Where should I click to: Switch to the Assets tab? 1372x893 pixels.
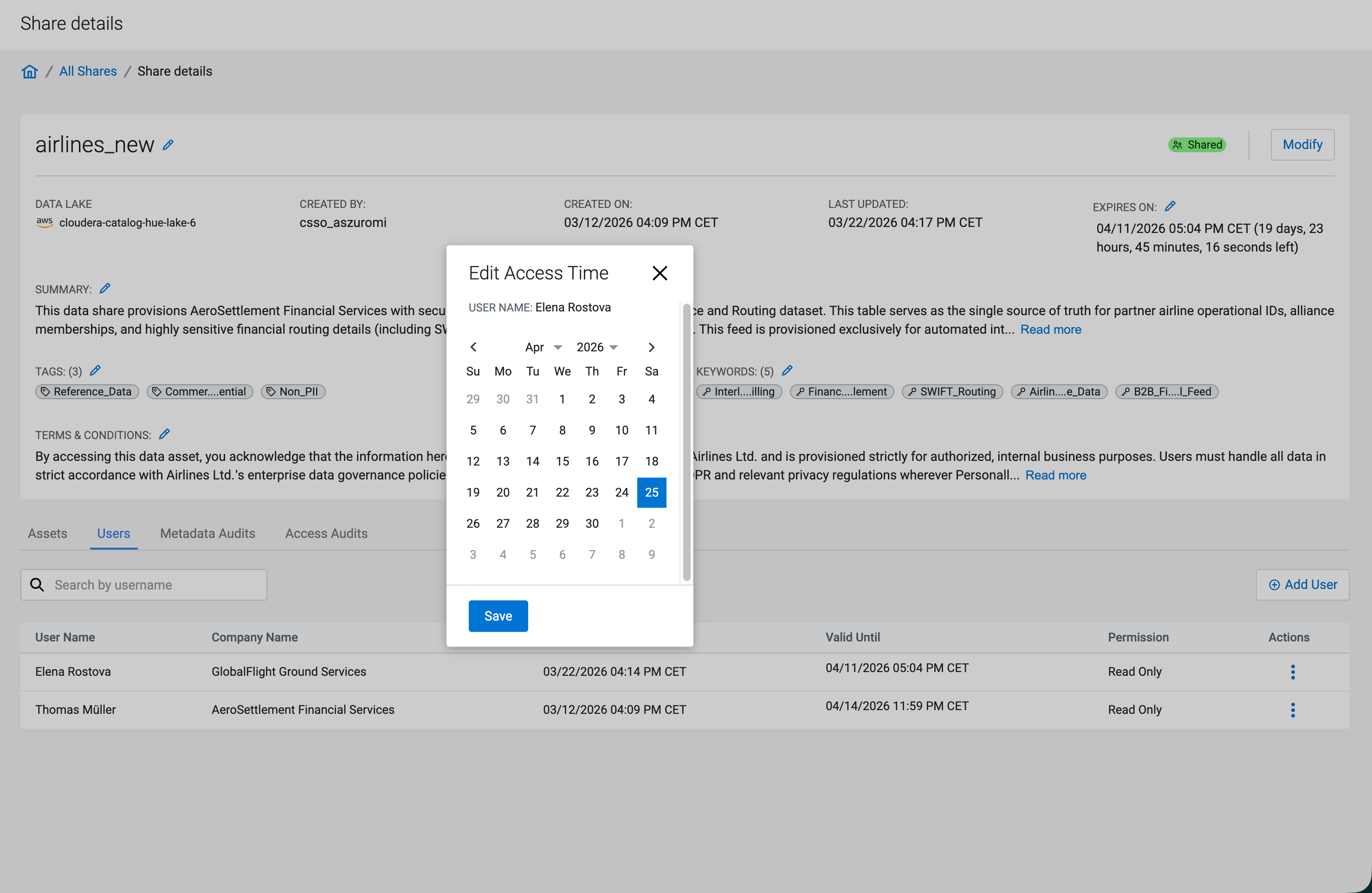tap(47, 533)
